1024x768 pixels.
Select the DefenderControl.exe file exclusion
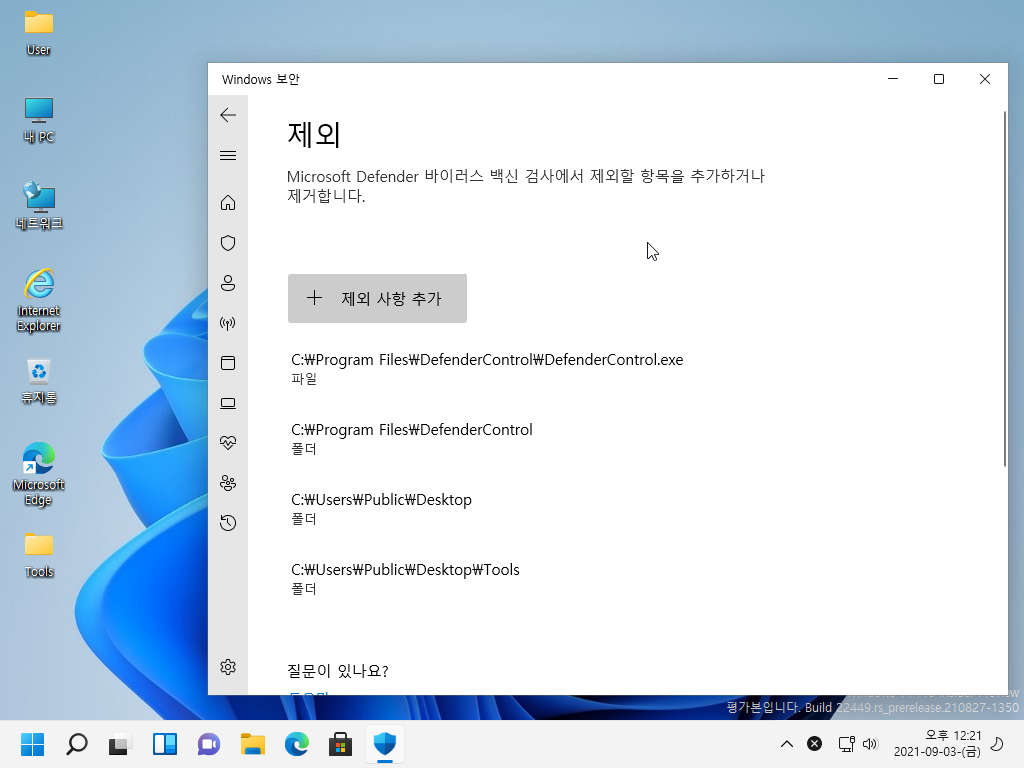pyautogui.click(x=487, y=368)
